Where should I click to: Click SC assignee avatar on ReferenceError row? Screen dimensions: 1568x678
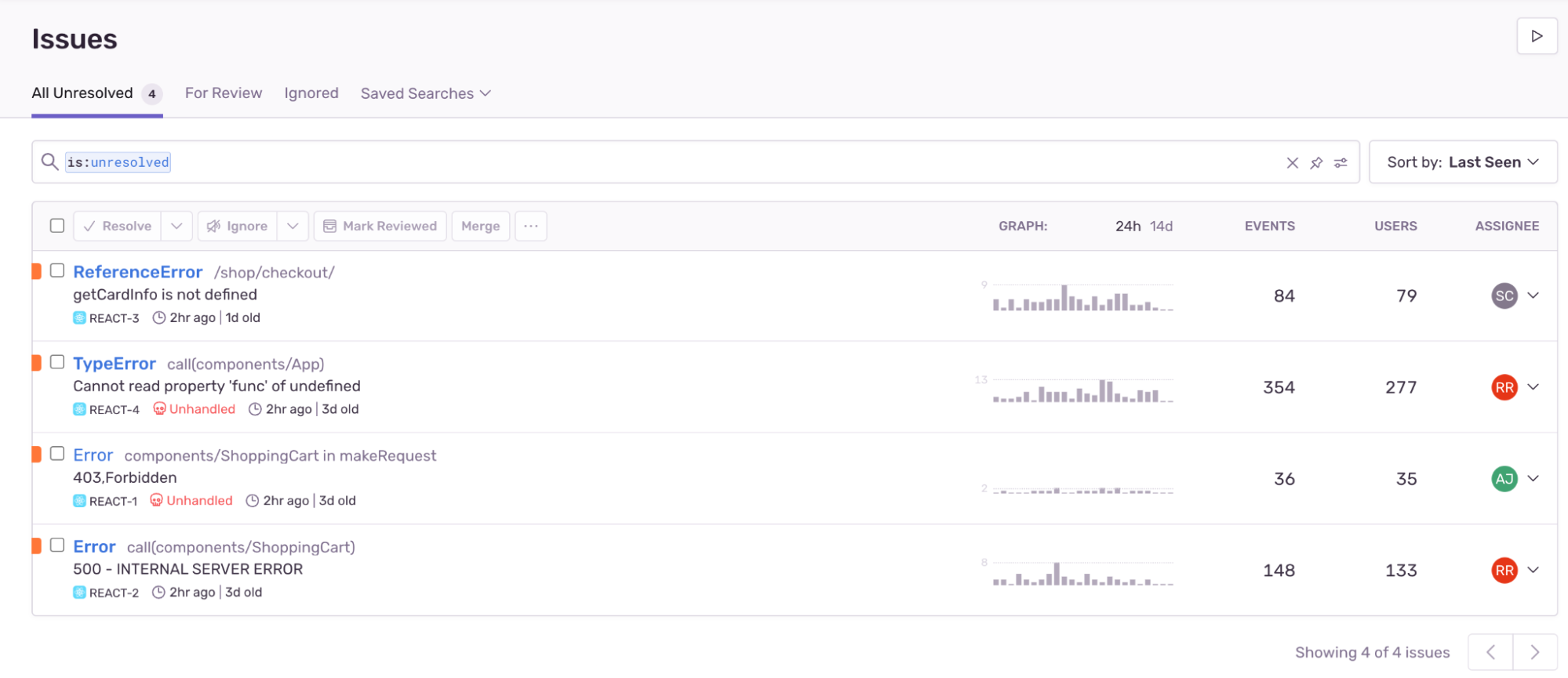point(1504,295)
